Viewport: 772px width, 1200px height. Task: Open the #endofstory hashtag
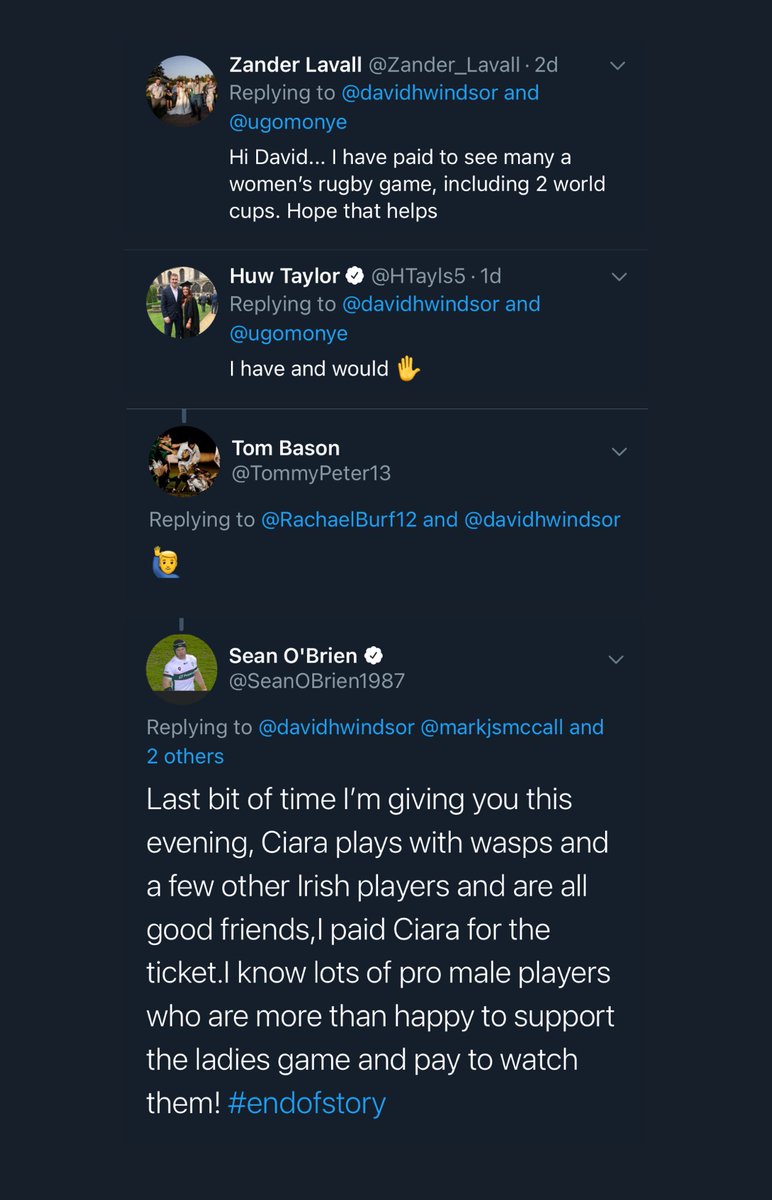307,1103
